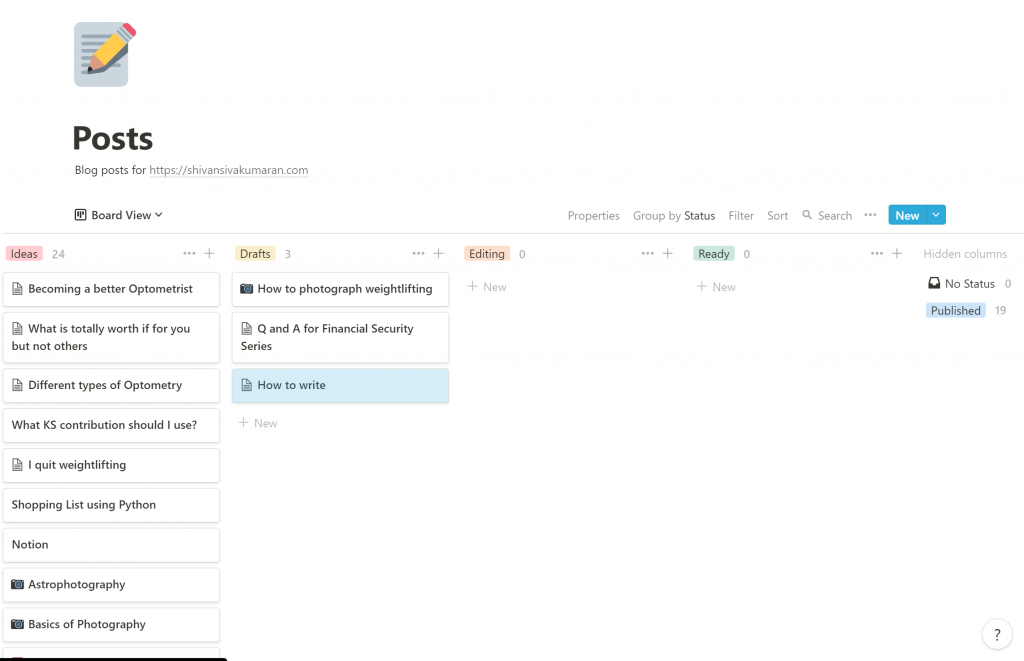
Task: Open the help question mark icon
Action: [x=996, y=634]
